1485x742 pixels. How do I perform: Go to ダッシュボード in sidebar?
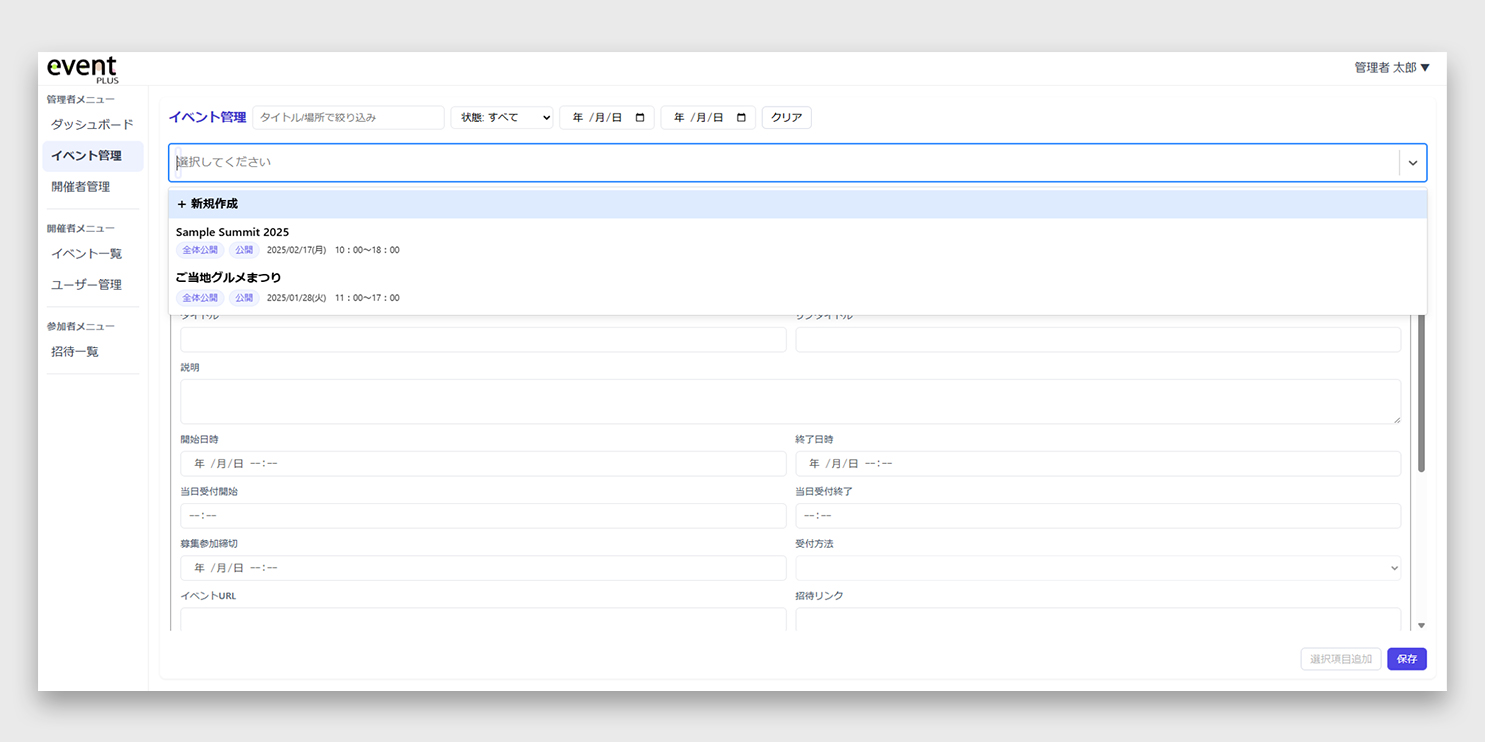point(92,125)
